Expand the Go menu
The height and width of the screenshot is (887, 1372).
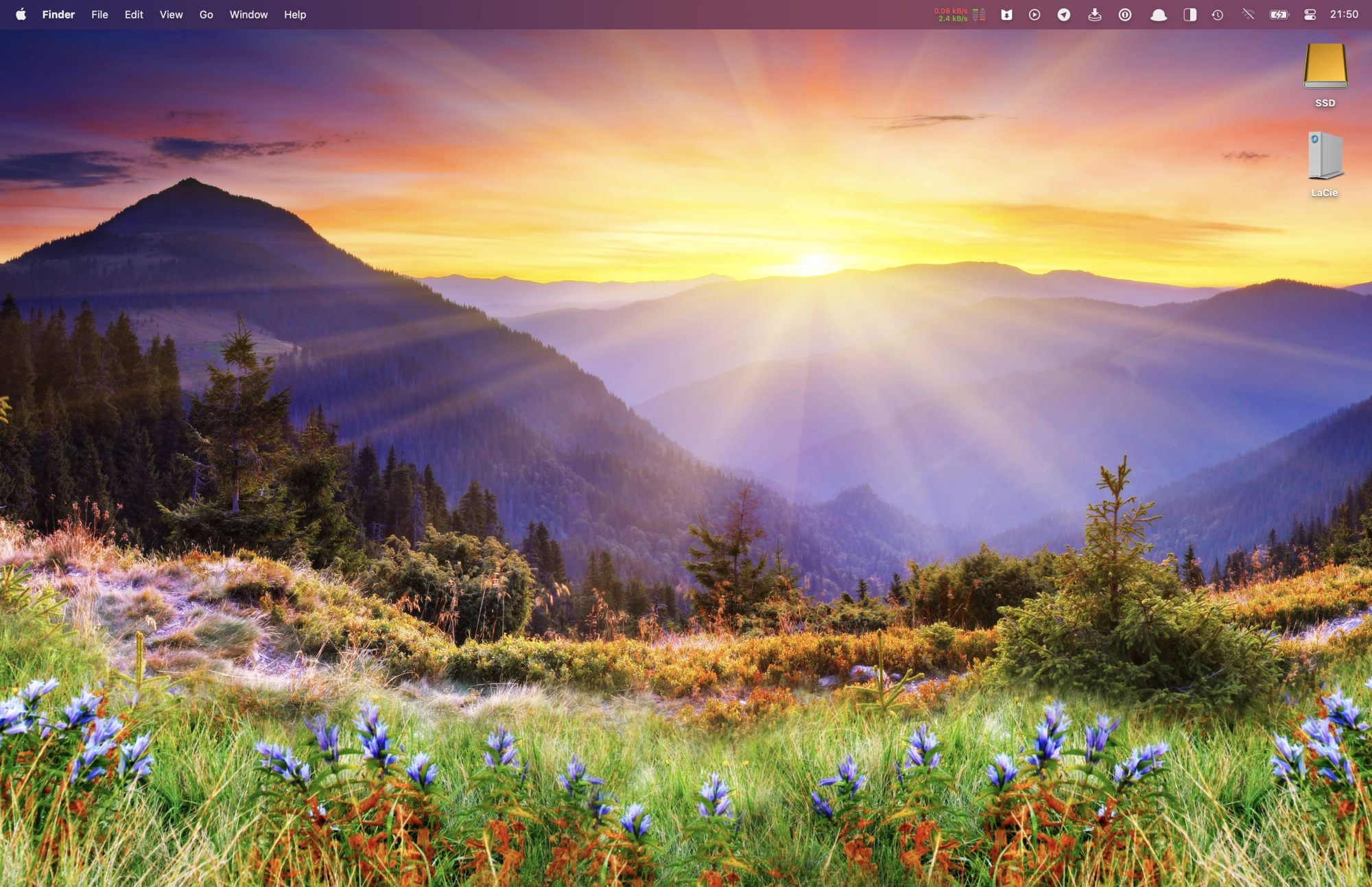point(206,14)
